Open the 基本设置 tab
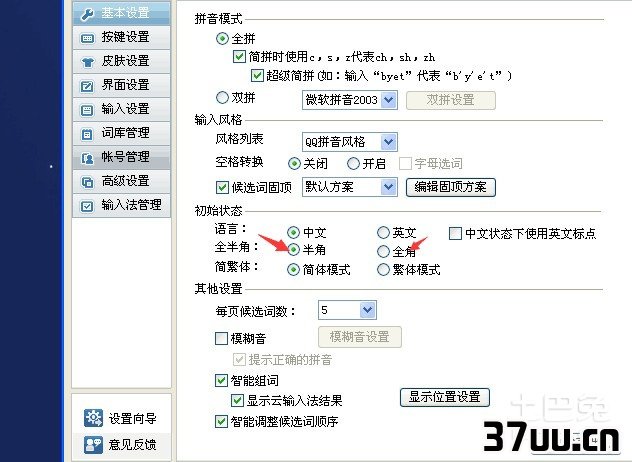The width and height of the screenshot is (632, 462). coord(121,13)
